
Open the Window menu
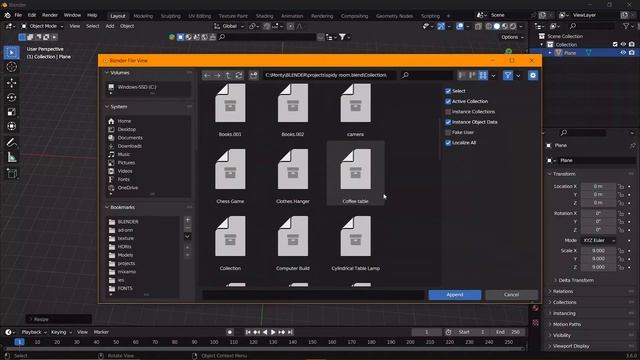(x=72, y=15)
